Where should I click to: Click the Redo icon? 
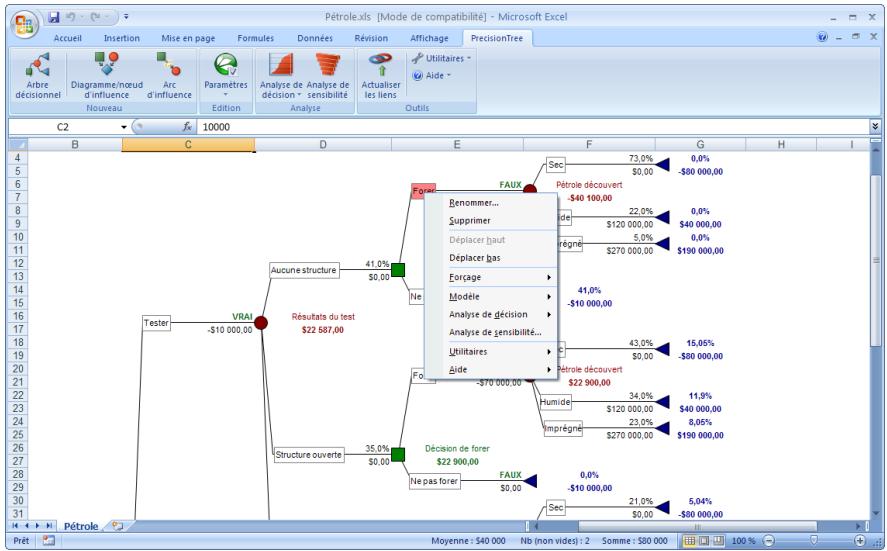pos(96,17)
